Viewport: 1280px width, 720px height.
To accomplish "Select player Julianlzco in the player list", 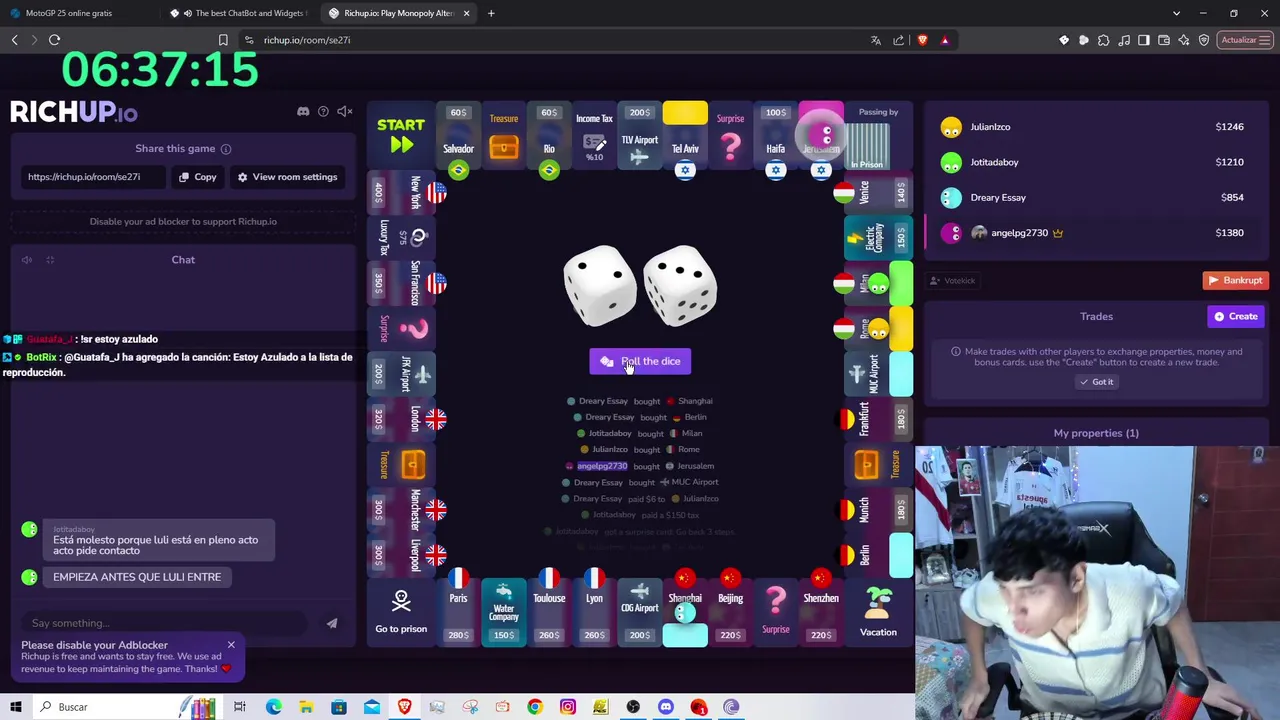I will coord(1096,127).
